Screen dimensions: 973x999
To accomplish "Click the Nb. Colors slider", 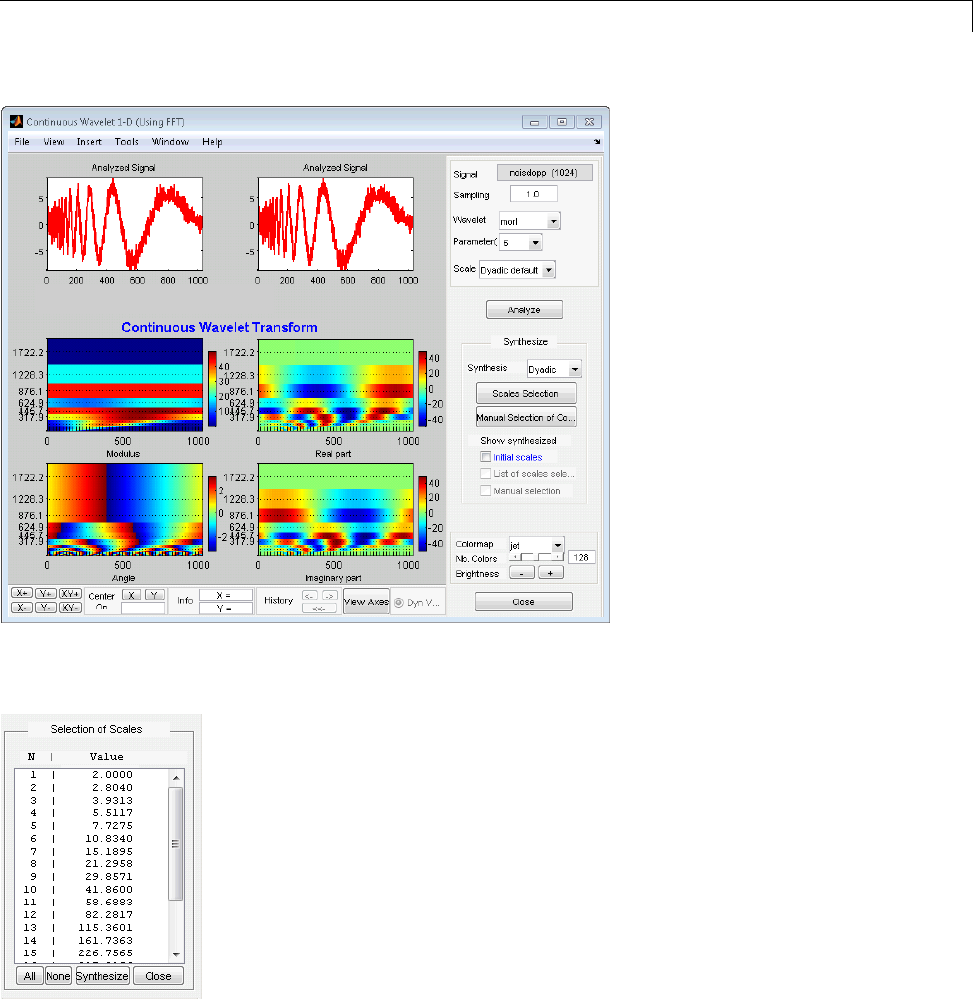I will tap(537, 557).
